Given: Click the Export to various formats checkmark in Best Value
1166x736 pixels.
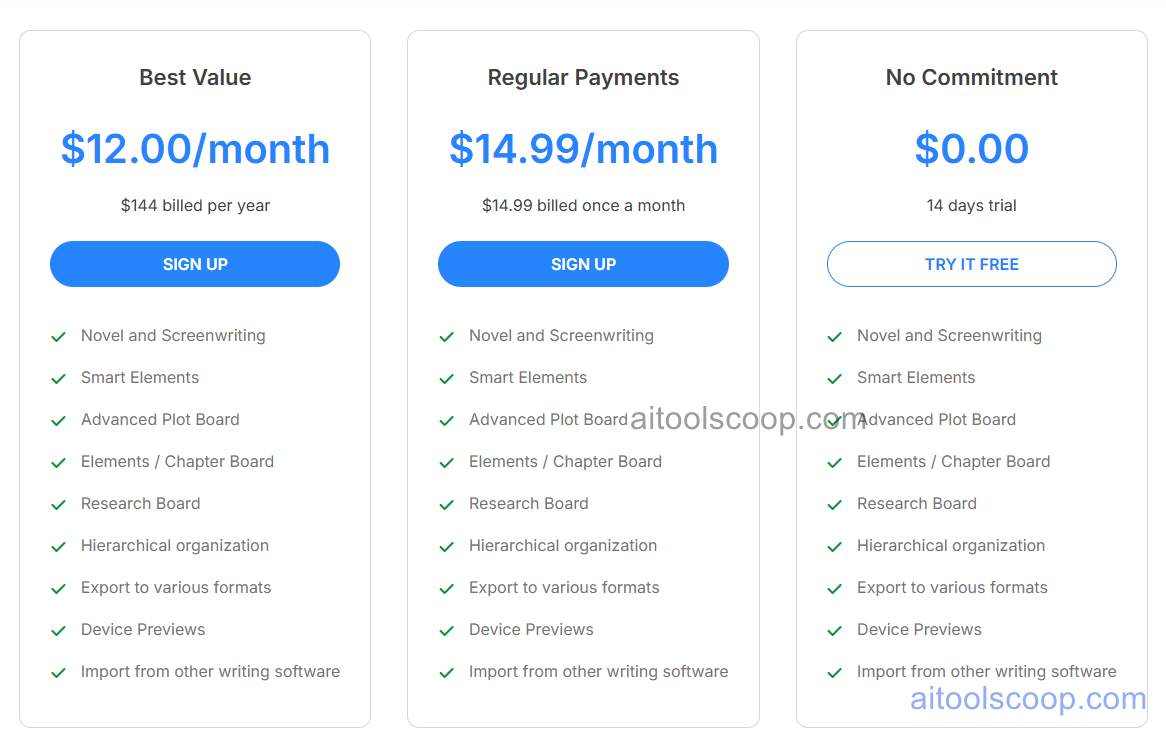Looking at the screenshot, I should (x=58, y=588).
